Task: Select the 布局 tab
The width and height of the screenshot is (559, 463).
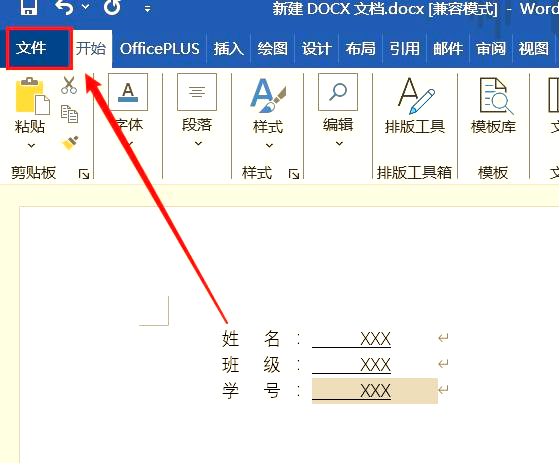Action: click(x=360, y=49)
